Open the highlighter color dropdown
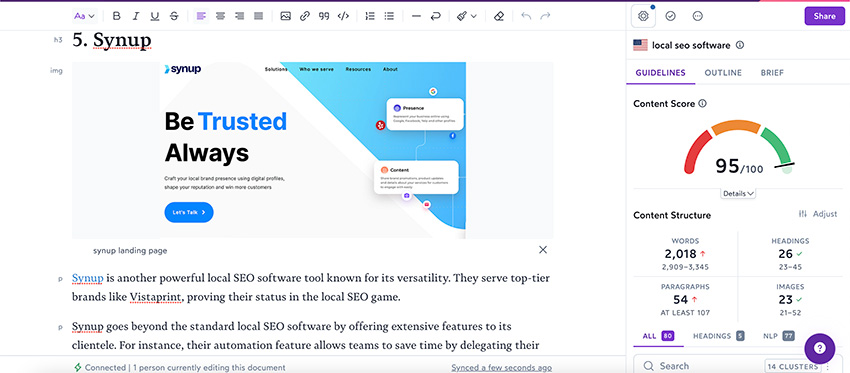 466,16
